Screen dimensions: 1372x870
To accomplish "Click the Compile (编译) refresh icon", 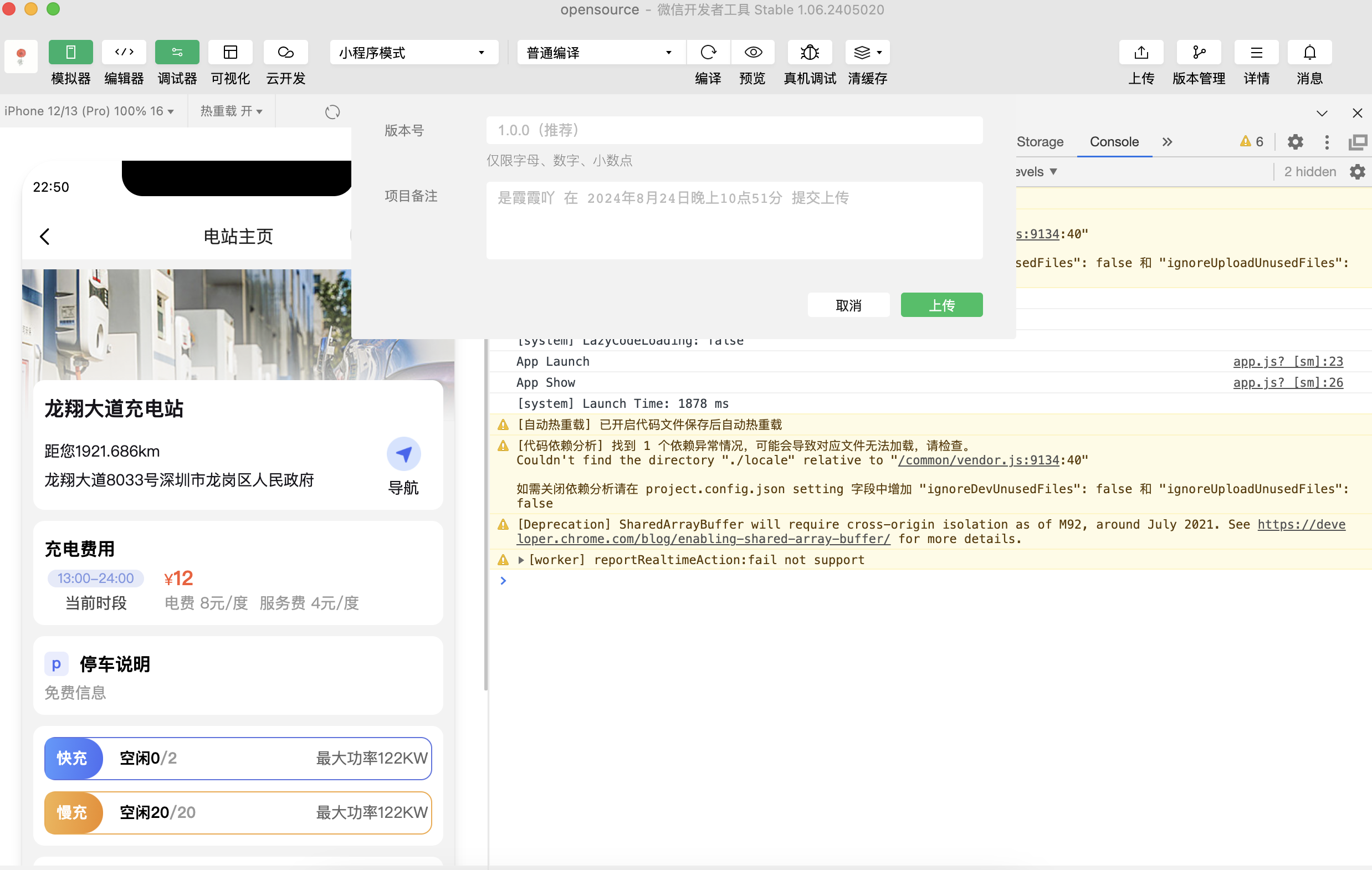I will tap(708, 52).
